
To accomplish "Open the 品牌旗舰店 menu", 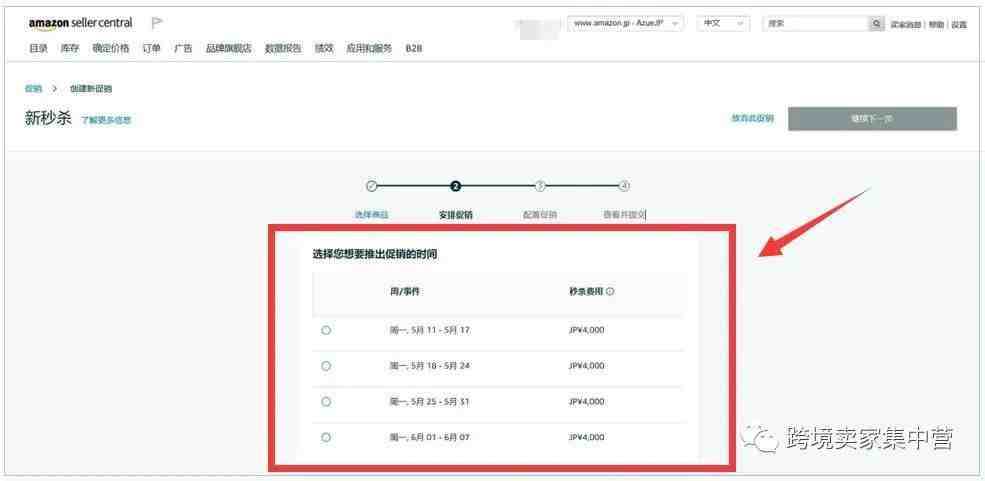I will coord(229,48).
